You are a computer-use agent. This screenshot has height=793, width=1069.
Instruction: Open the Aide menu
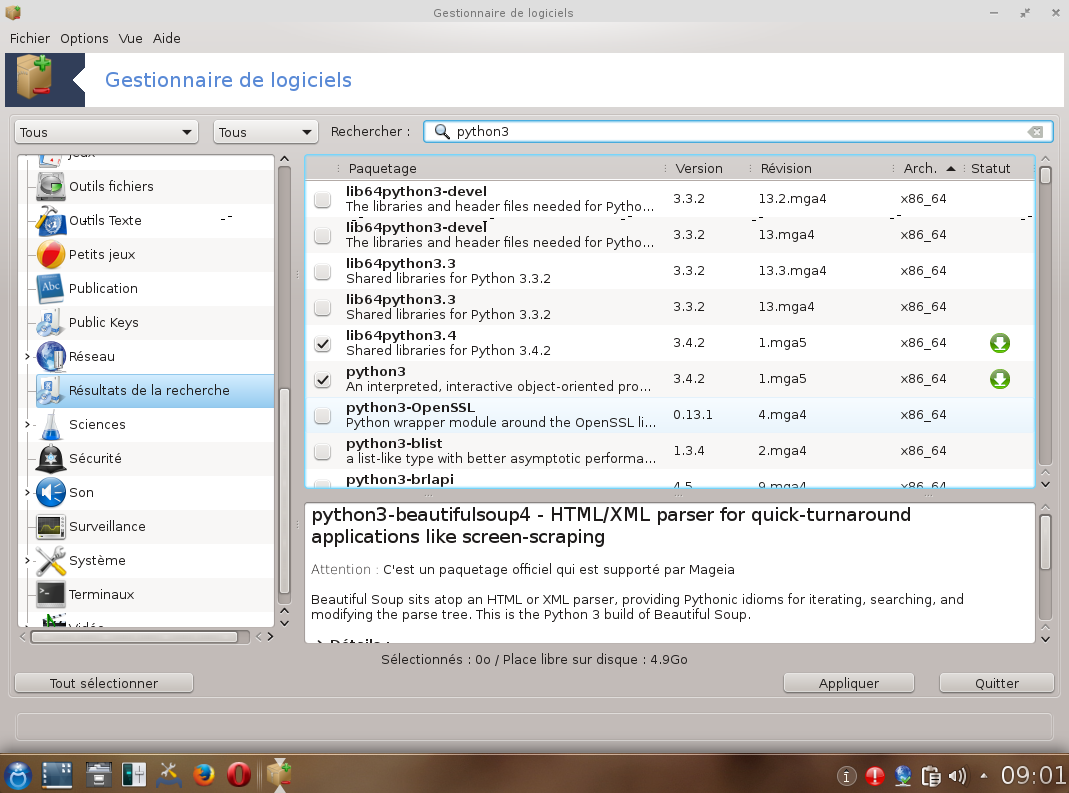click(x=166, y=38)
